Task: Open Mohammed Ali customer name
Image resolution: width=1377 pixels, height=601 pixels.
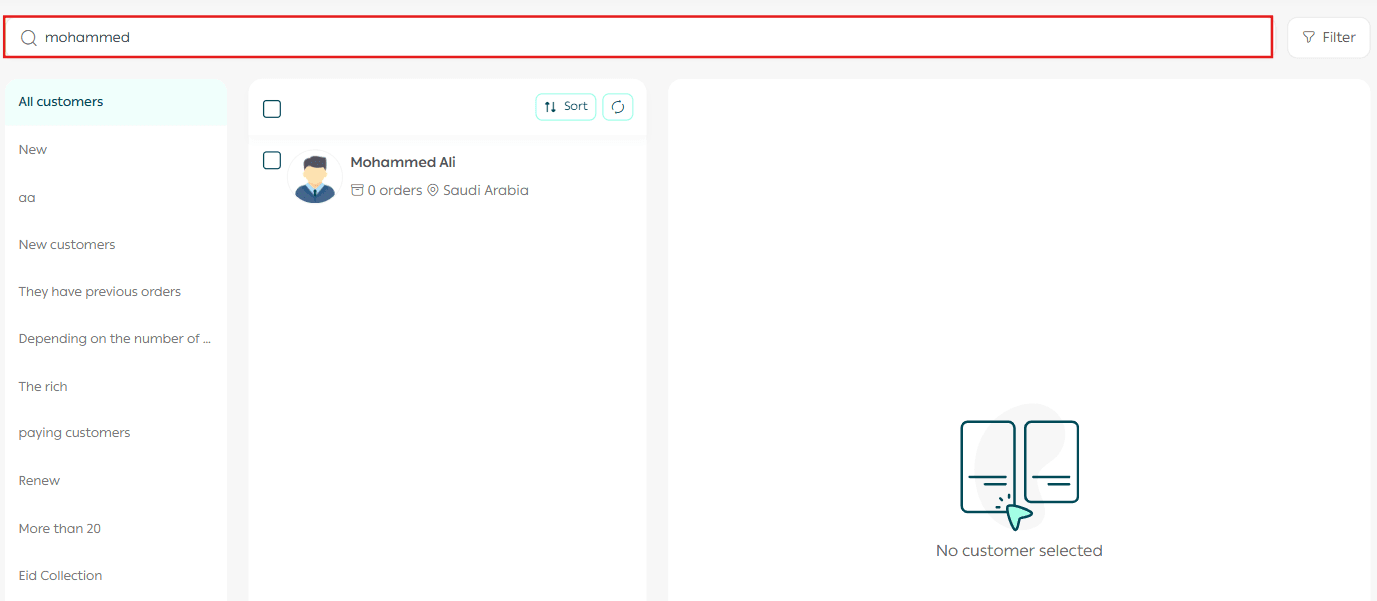Action: 403,162
